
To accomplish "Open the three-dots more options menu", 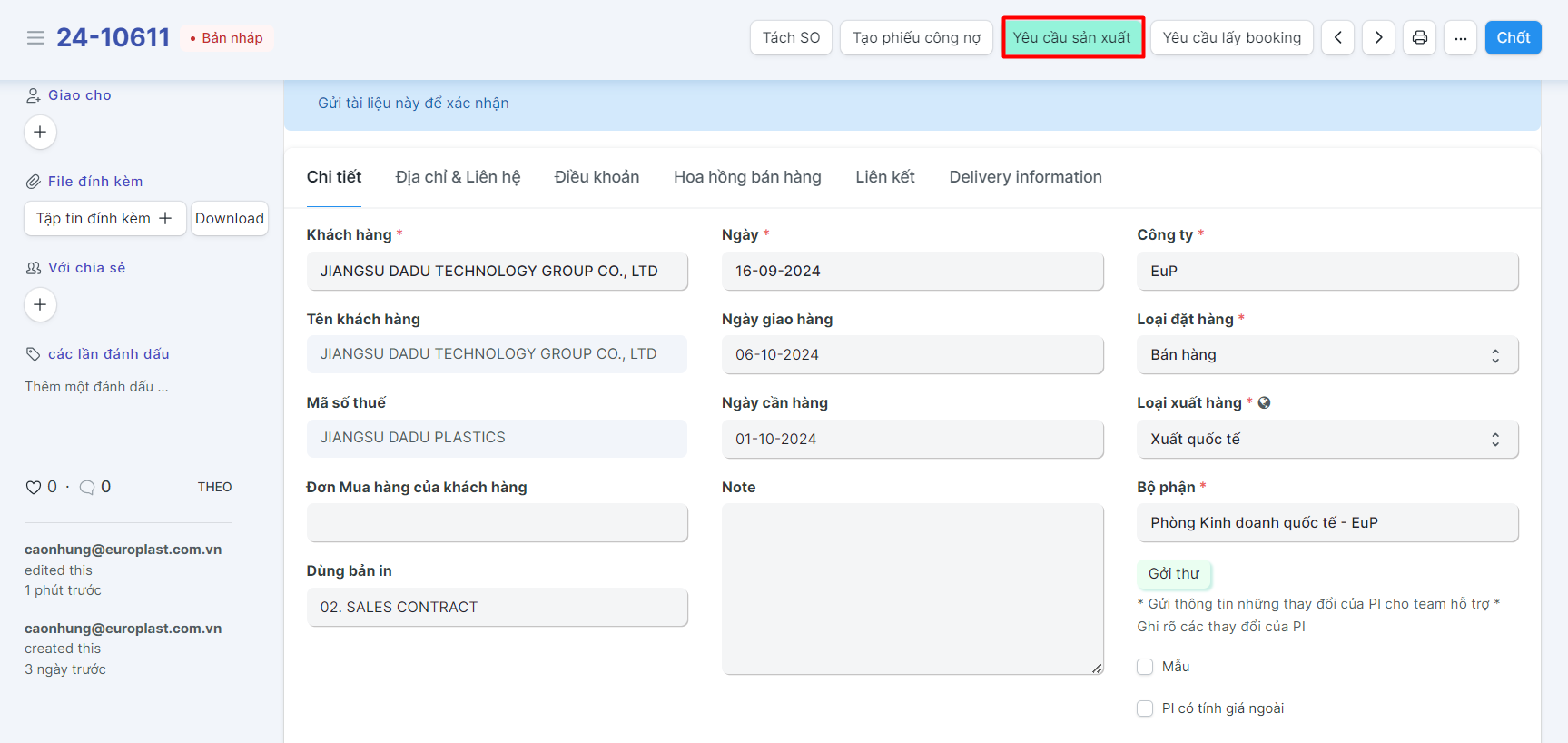I will click(x=1460, y=37).
